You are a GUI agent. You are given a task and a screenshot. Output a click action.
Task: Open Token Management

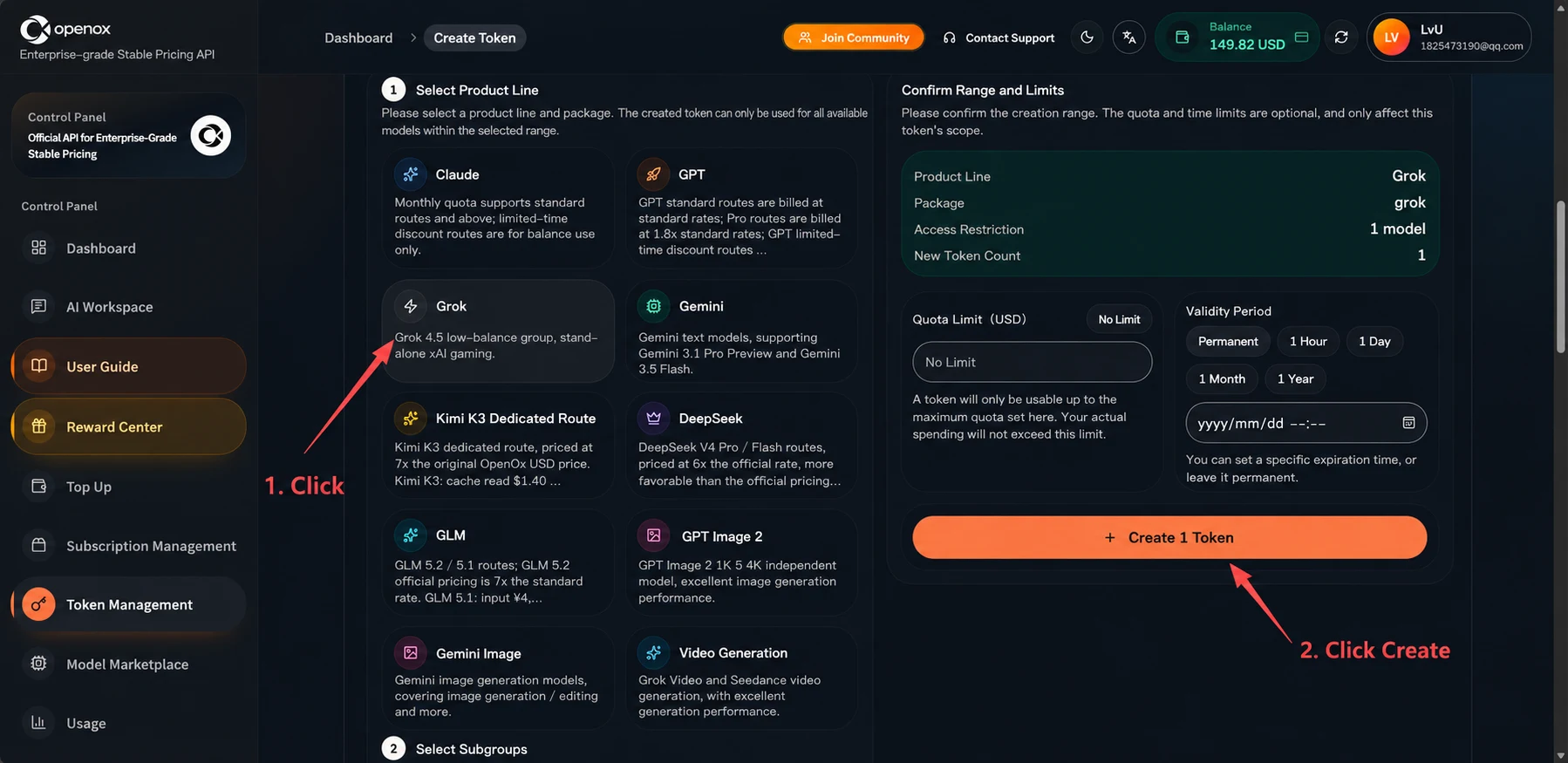(128, 604)
